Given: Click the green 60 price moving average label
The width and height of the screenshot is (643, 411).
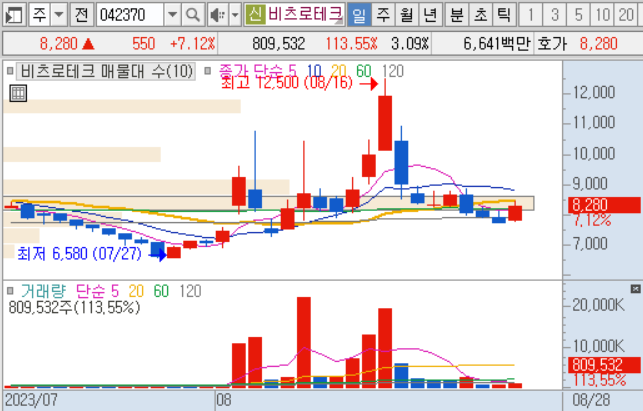Looking at the screenshot, I should [x=364, y=71].
